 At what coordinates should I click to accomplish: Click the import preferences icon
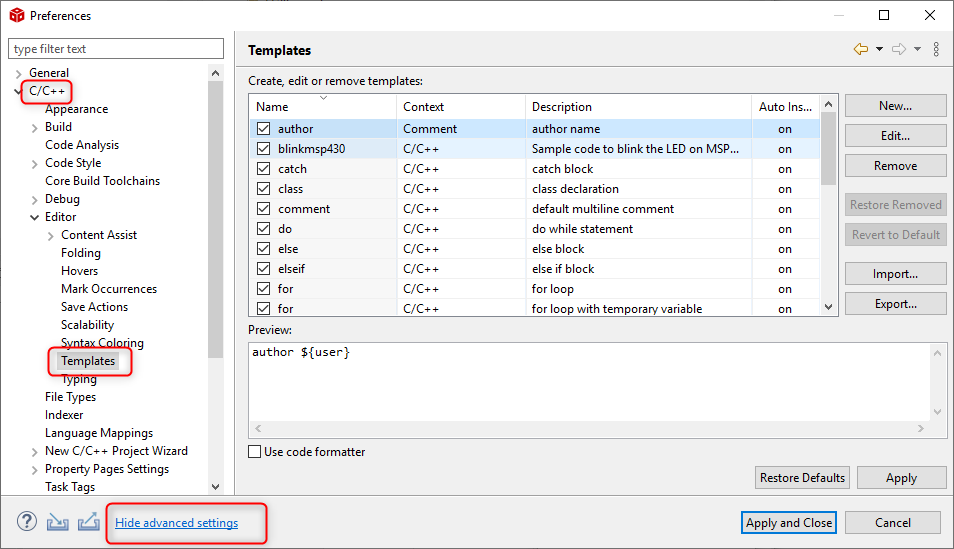(58, 522)
